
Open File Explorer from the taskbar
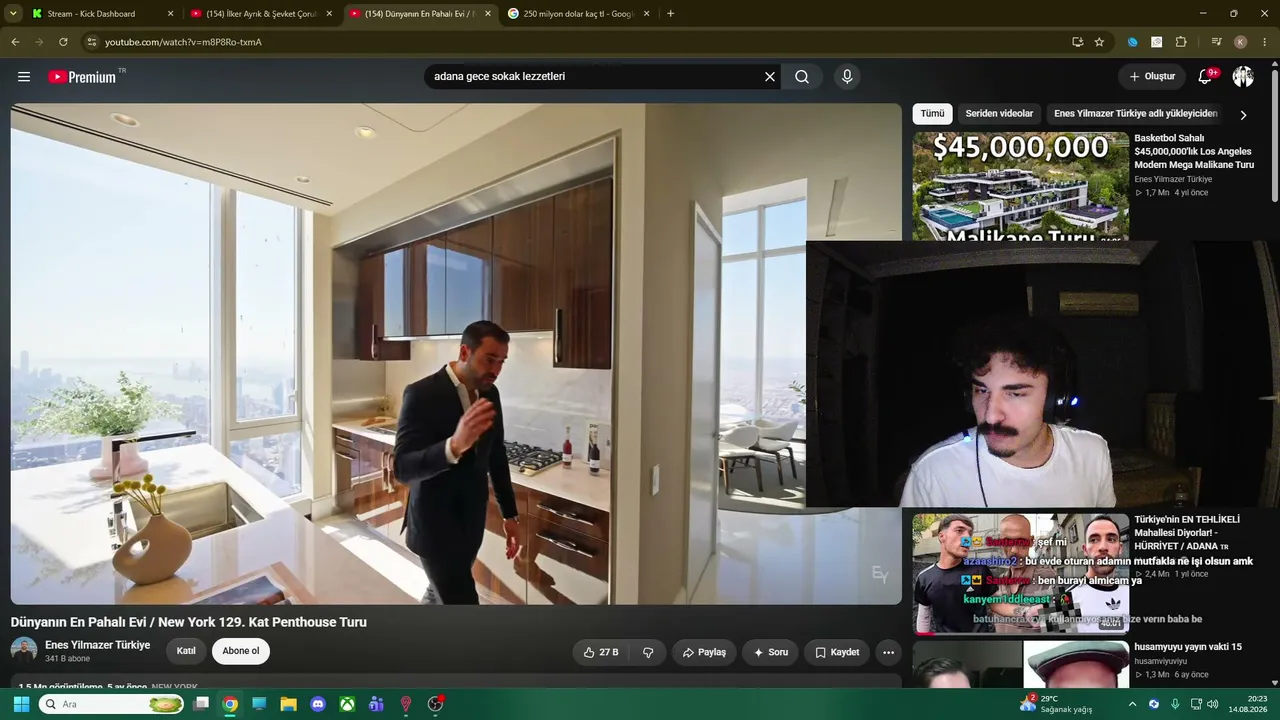[288, 704]
